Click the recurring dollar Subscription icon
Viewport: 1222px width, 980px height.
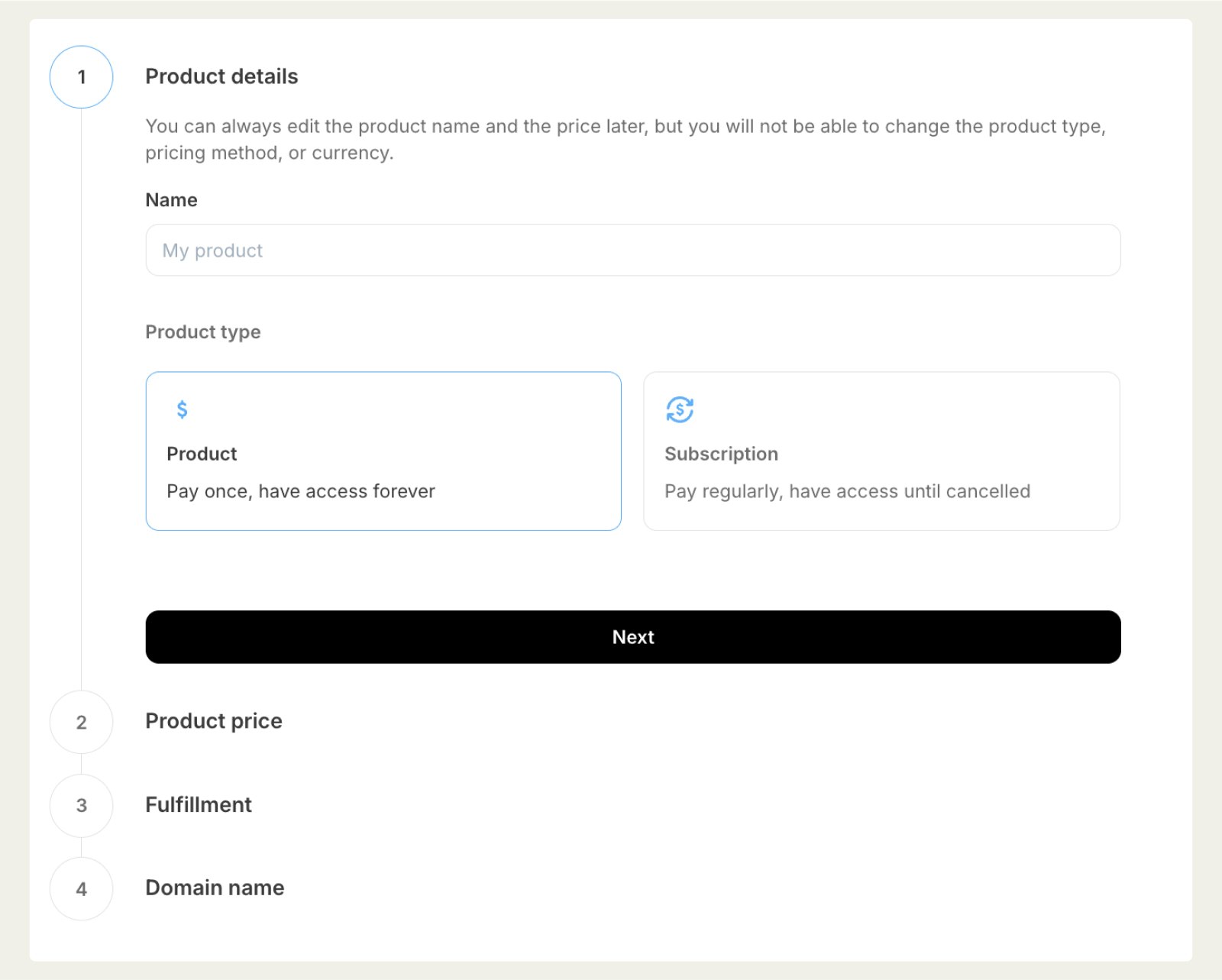click(x=679, y=409)
